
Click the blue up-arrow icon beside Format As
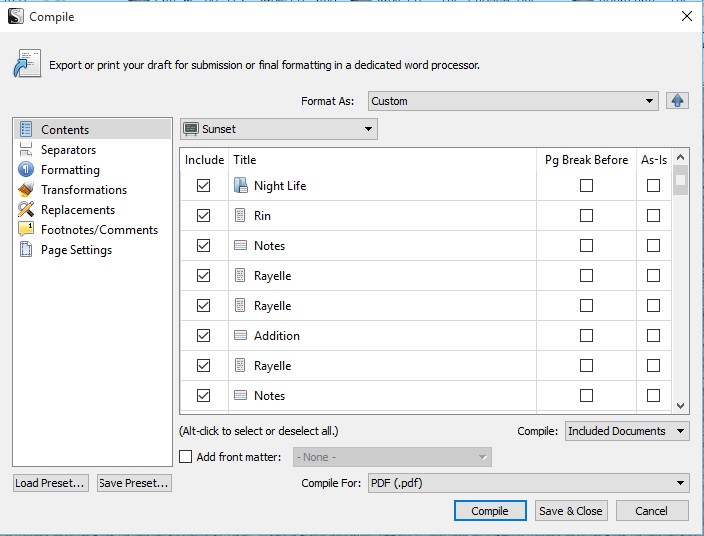tap(678, 101)
